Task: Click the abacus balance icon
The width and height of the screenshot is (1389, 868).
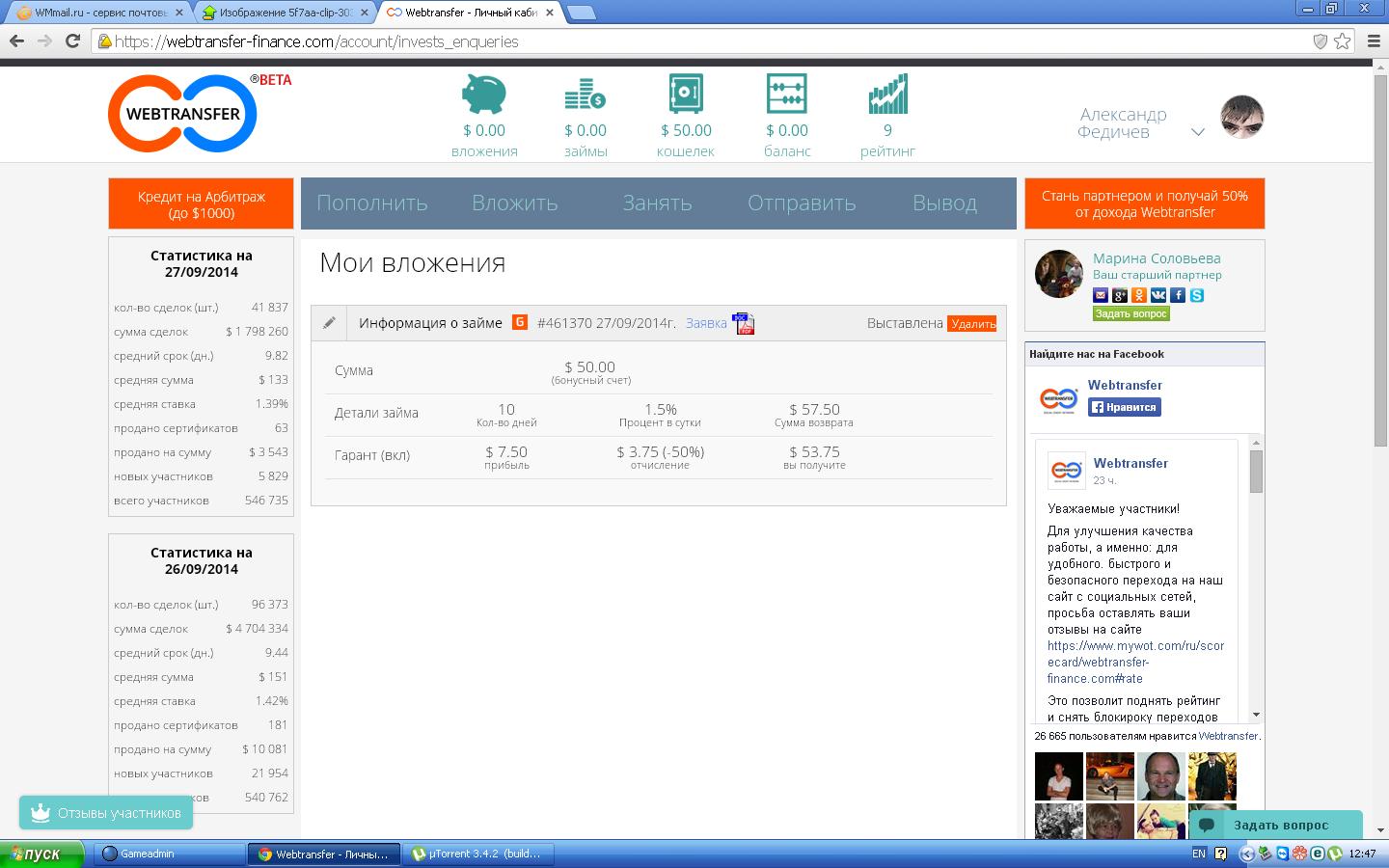Action: (x=787, y=95)
